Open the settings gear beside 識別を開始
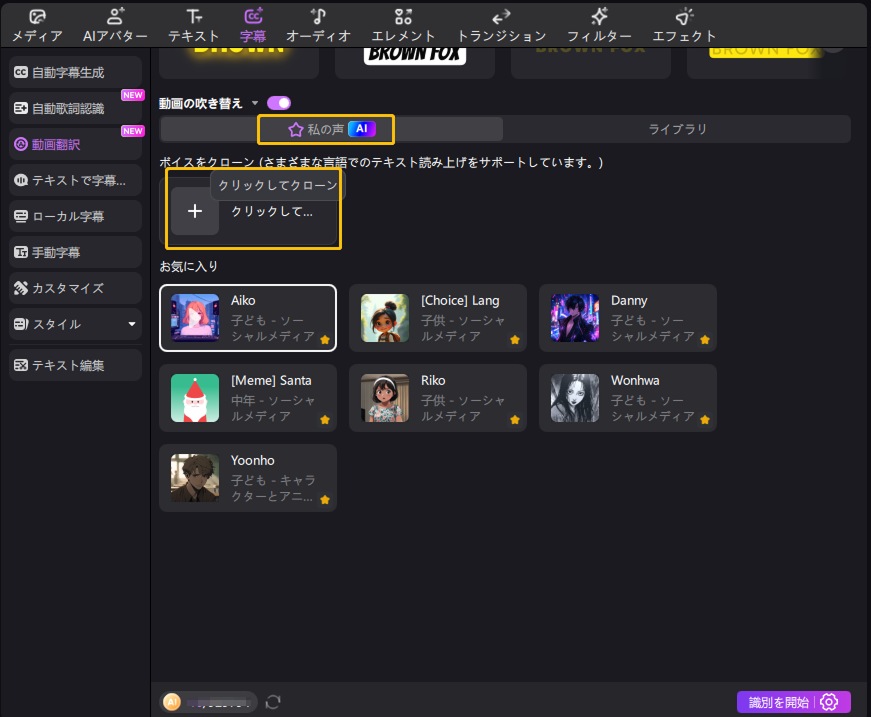Screen dimensions: 871x717 (830, 702)
